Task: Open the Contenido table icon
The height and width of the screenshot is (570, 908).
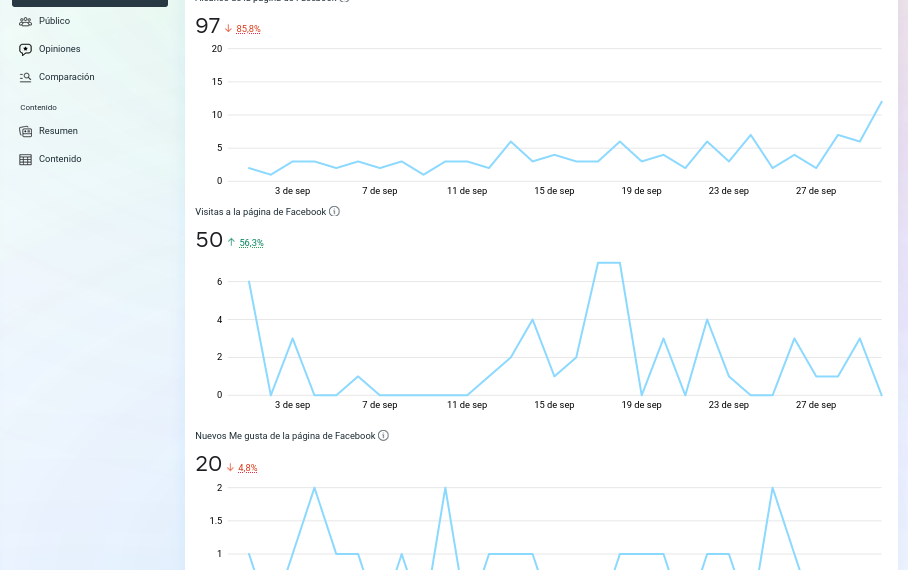Action: click(x=25, y=159)
